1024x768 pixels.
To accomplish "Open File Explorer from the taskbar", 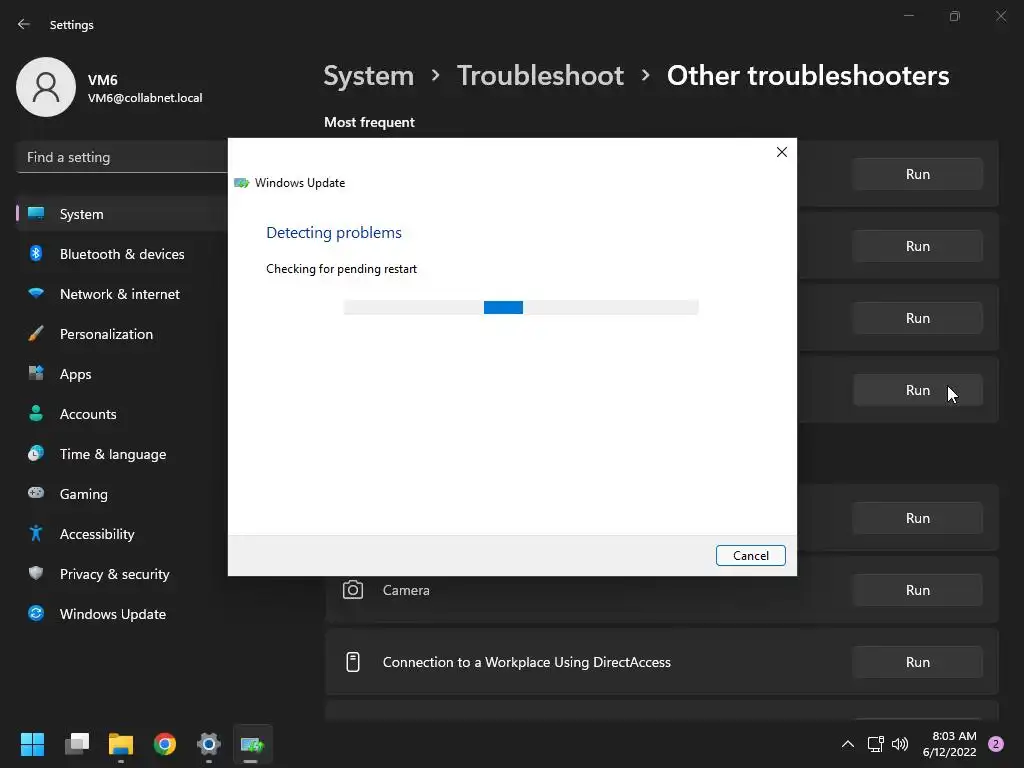I will point(121,744).
